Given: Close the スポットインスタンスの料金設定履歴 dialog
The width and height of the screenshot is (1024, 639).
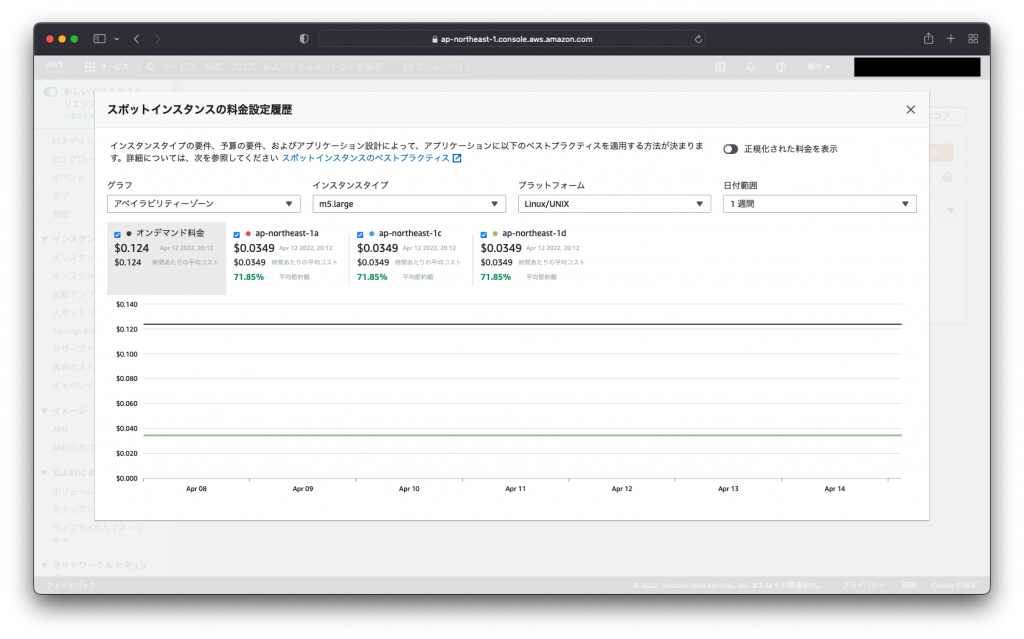Looking at the screenshot, I should coord(910,110).
